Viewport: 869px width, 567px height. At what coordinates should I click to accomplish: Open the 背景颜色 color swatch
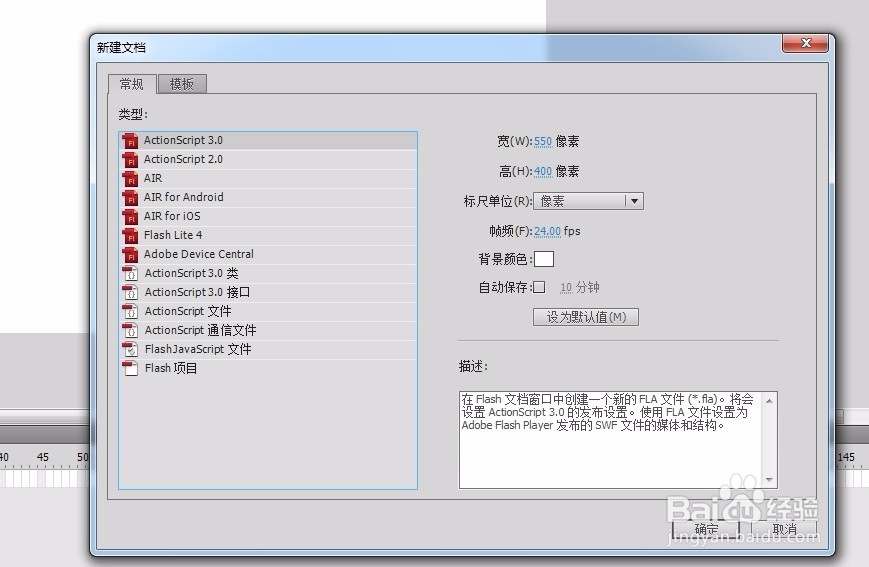click(x=544, y=259)
